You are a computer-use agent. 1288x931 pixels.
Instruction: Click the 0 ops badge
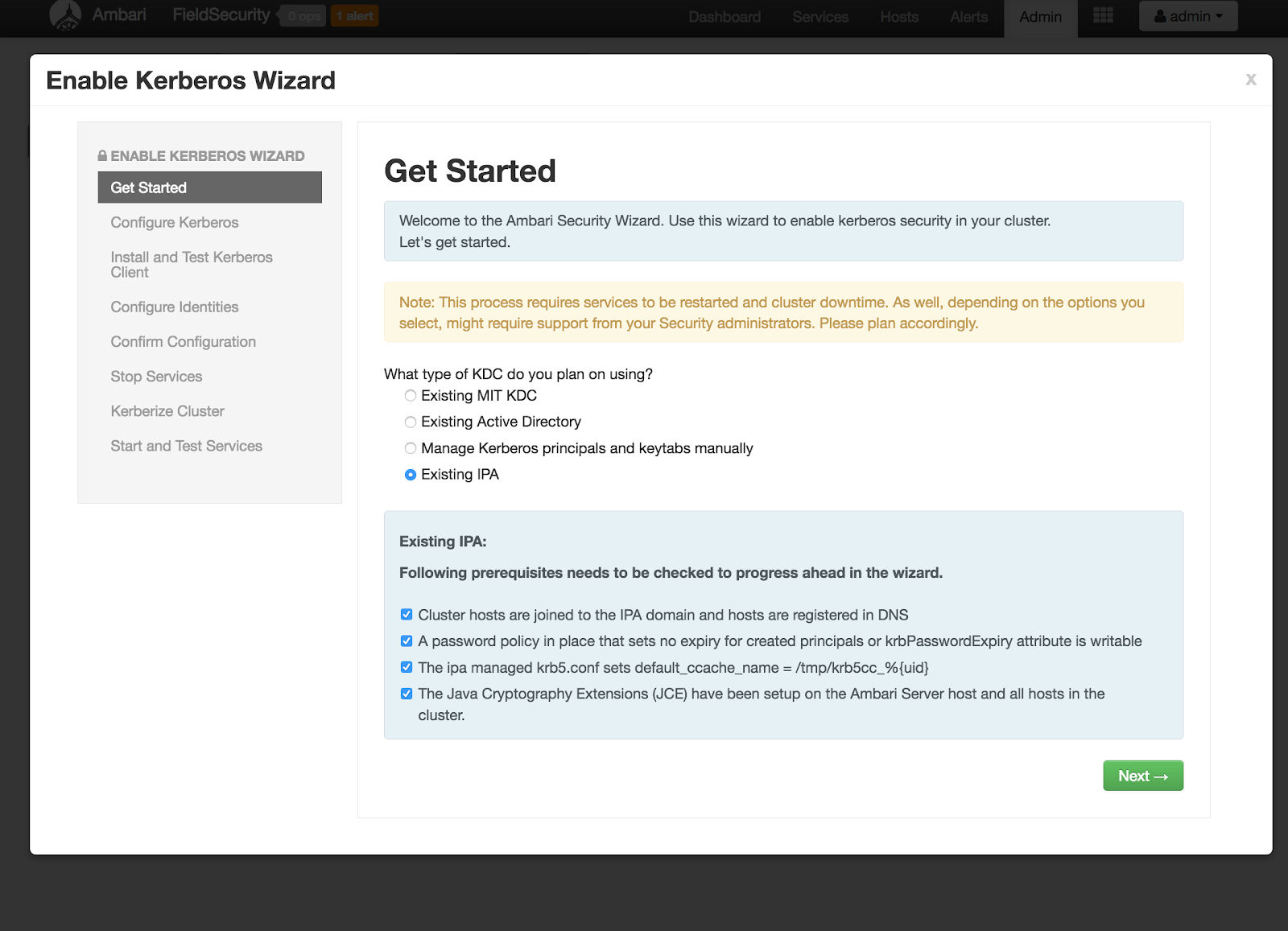pyautogui.click(x=303, y=16)
